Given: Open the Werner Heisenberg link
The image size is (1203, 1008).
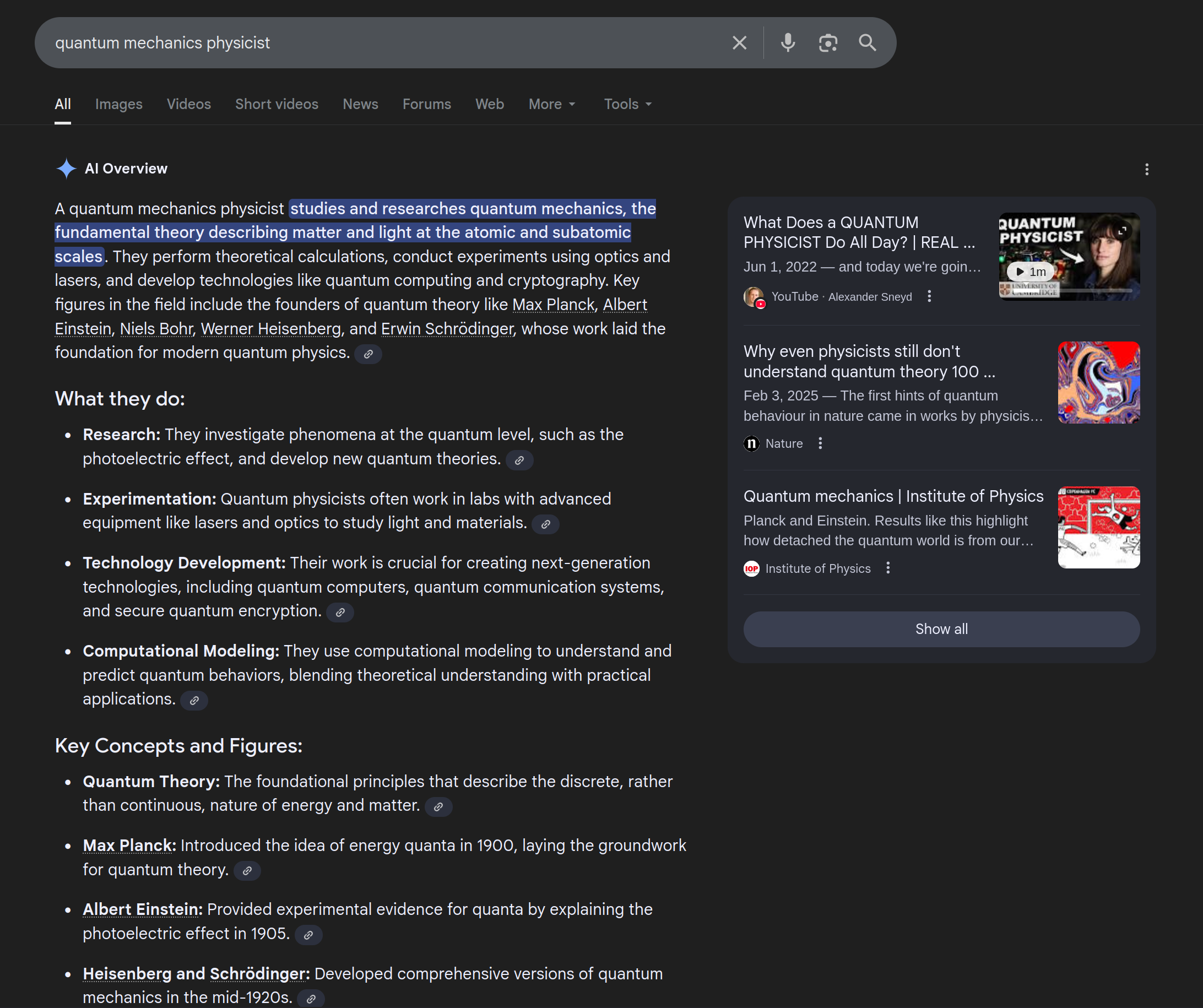Looking at the screenshot, I should tap(271, 329).
